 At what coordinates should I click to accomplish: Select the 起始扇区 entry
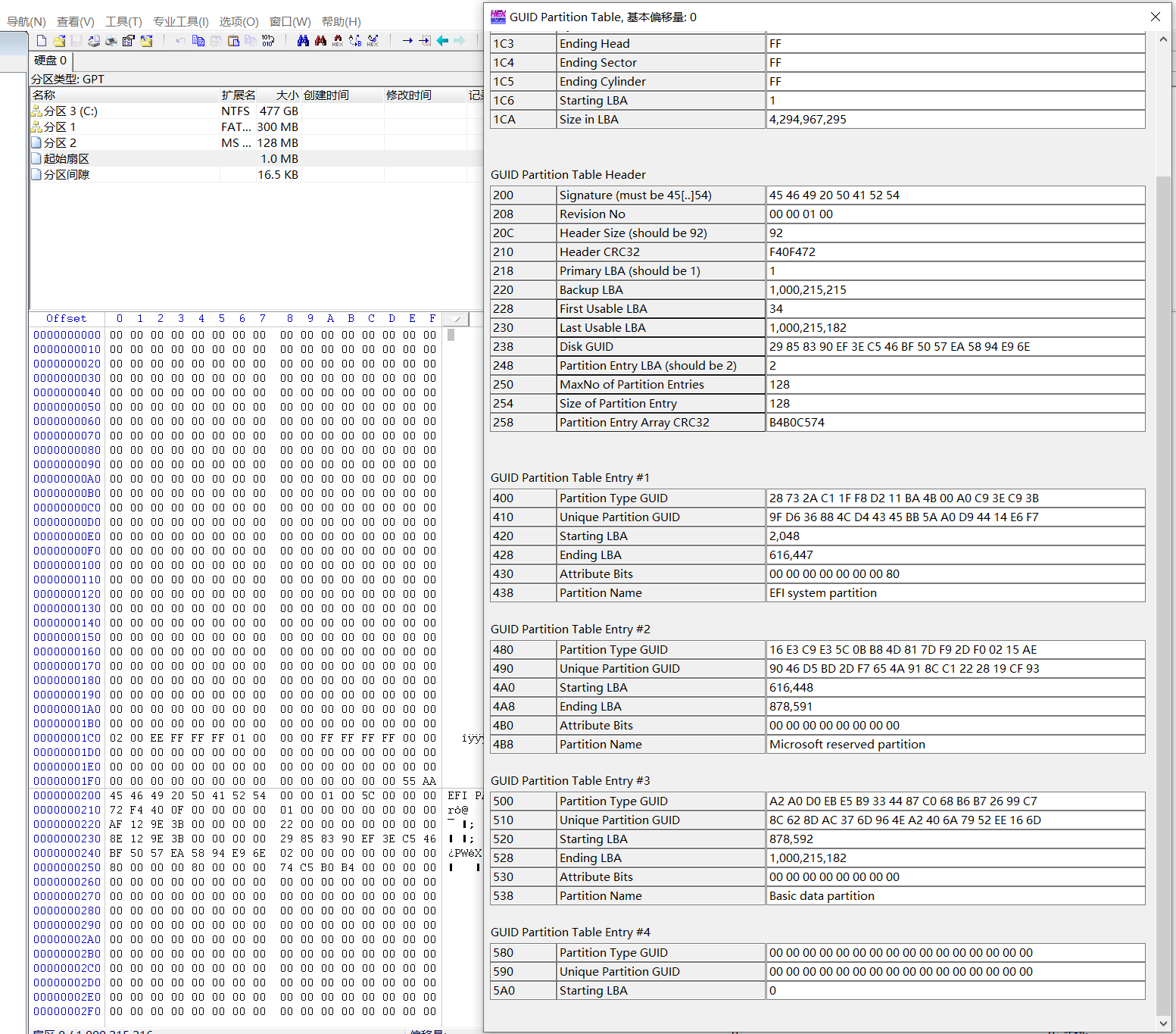click(256, 159)
